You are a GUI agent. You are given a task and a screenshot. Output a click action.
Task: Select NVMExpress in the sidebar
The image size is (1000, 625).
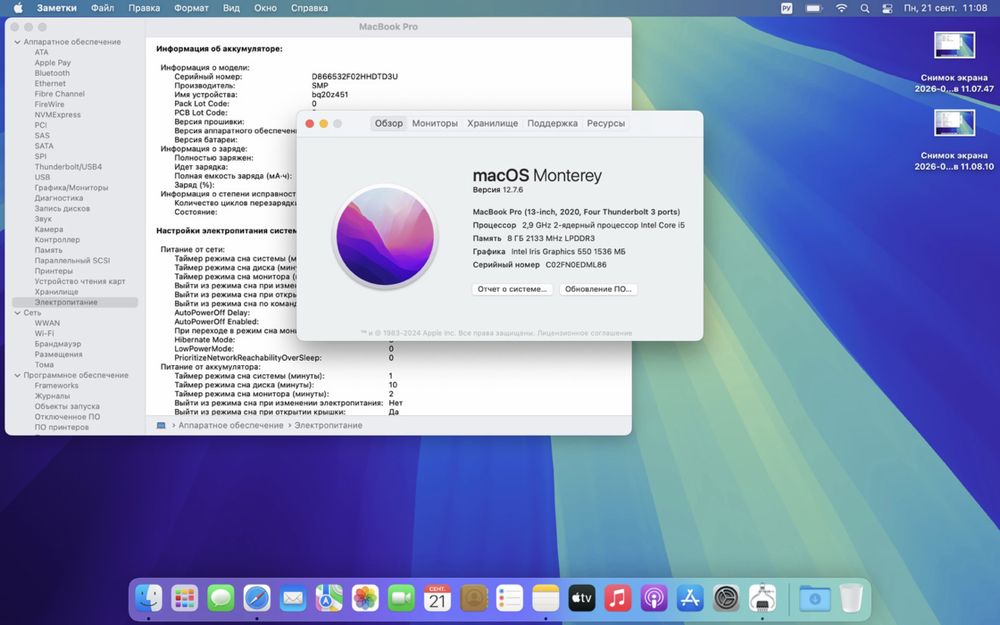pos(57,115)
